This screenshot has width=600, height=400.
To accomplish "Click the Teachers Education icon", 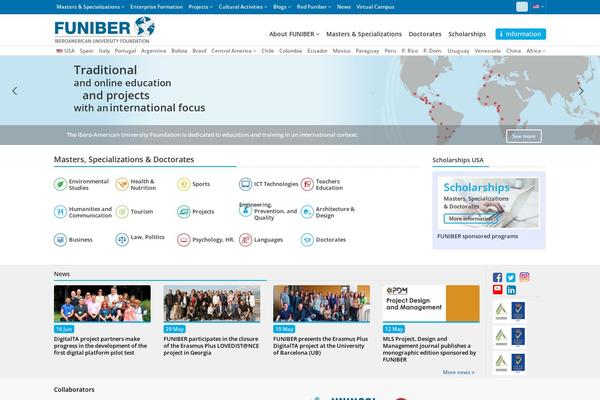I will coord(307,184).
